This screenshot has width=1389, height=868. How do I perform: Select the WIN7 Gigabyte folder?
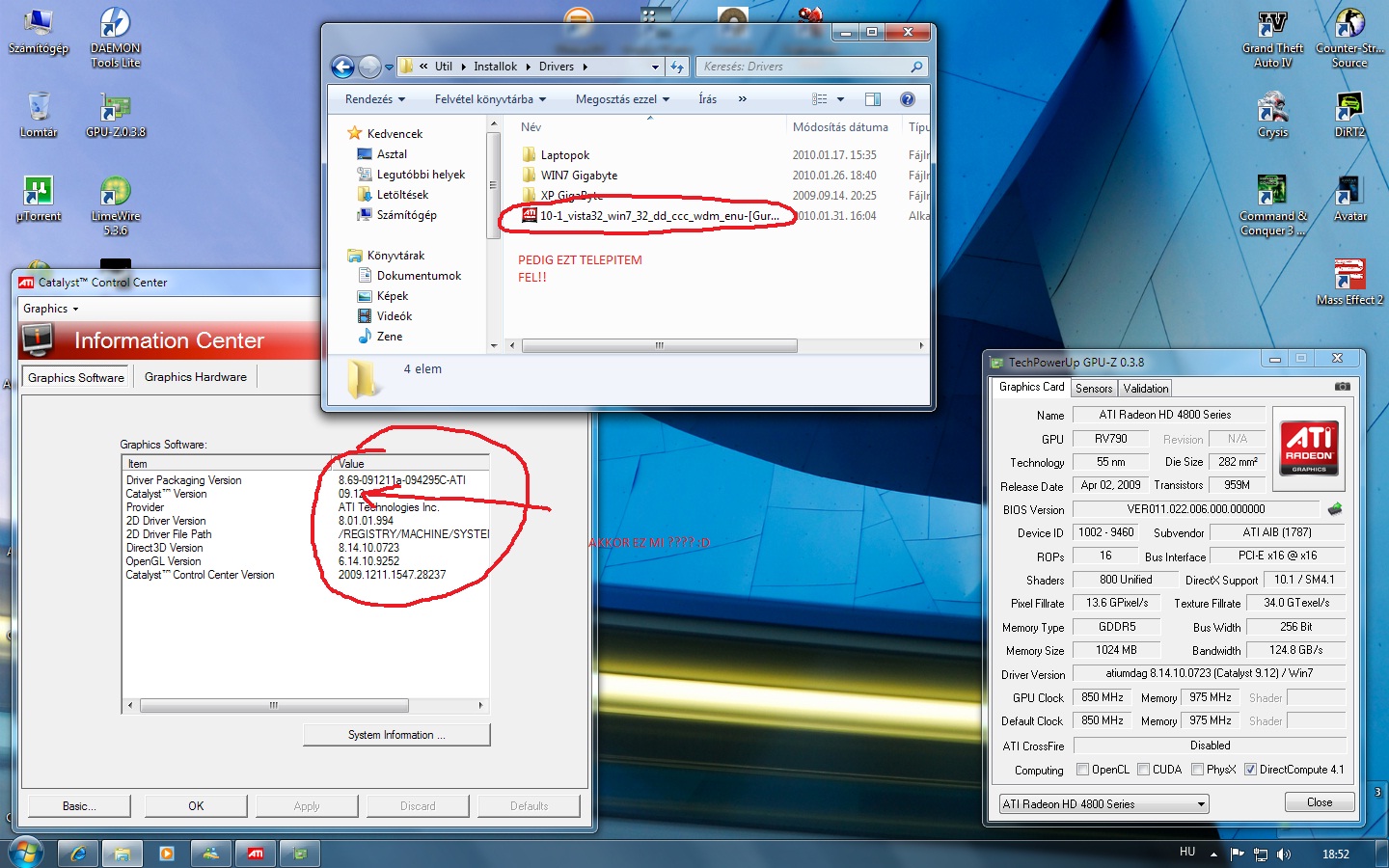579,175
